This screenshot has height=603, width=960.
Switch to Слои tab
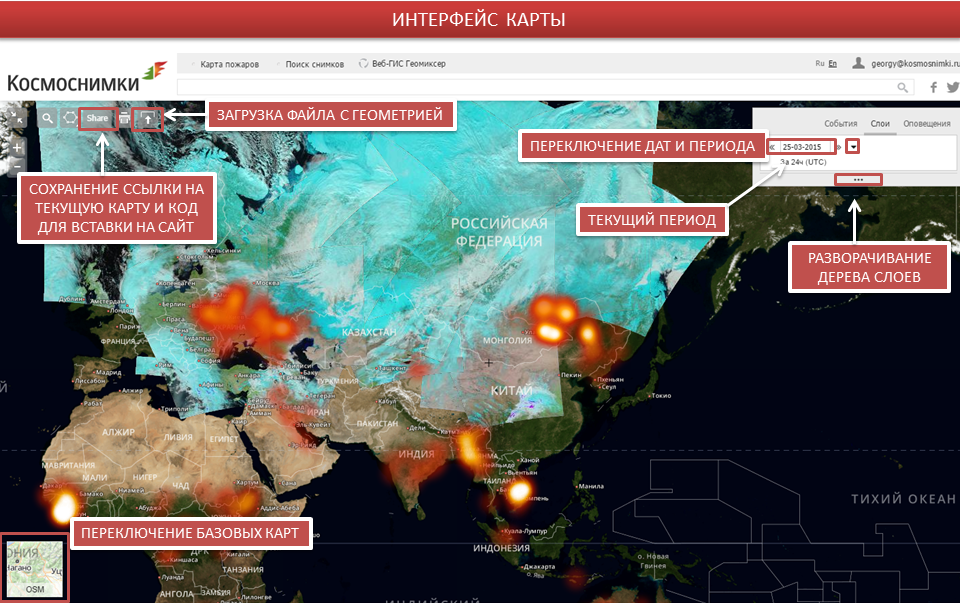coord(880,124)
